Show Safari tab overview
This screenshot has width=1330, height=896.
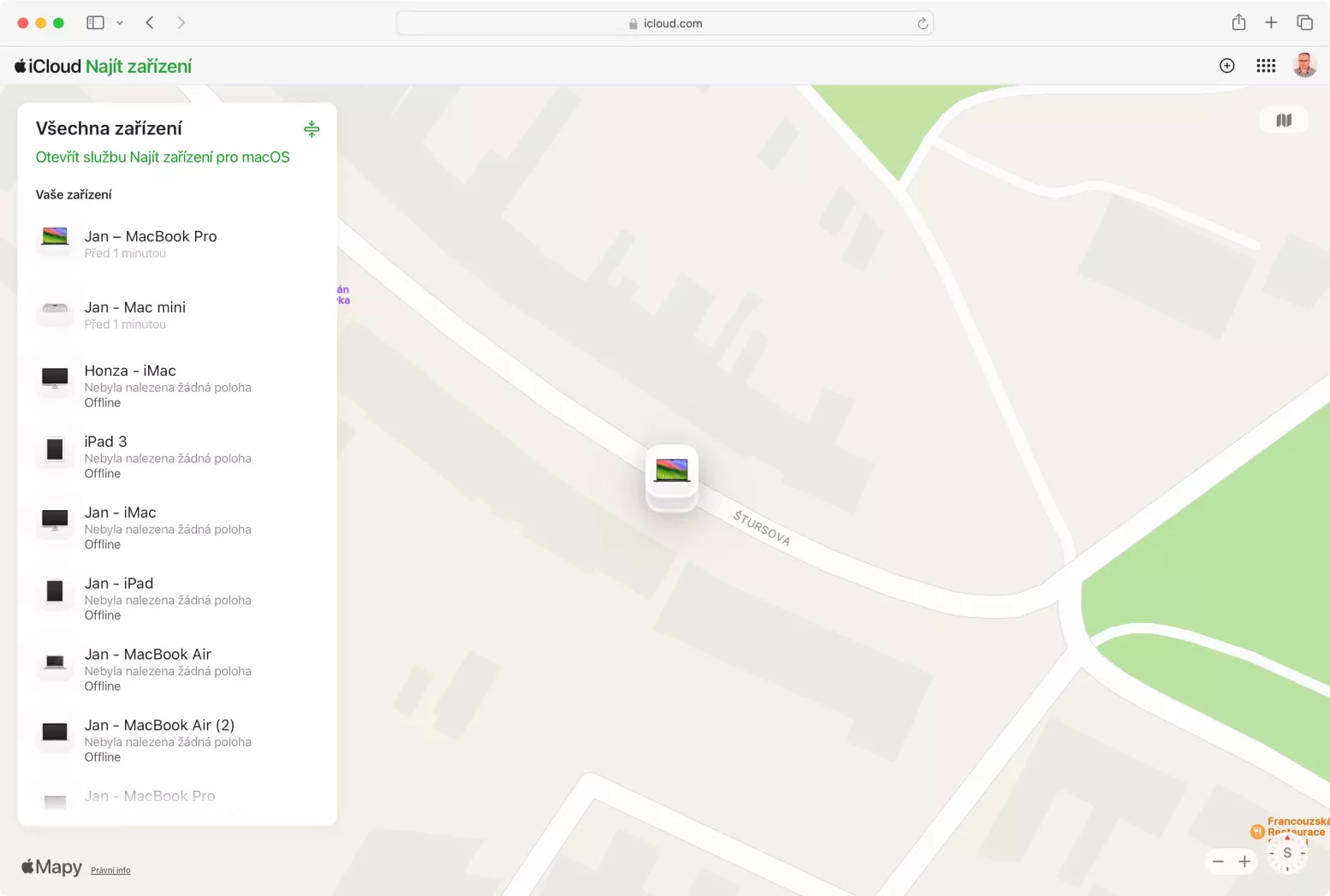(x=1304, y=23)
